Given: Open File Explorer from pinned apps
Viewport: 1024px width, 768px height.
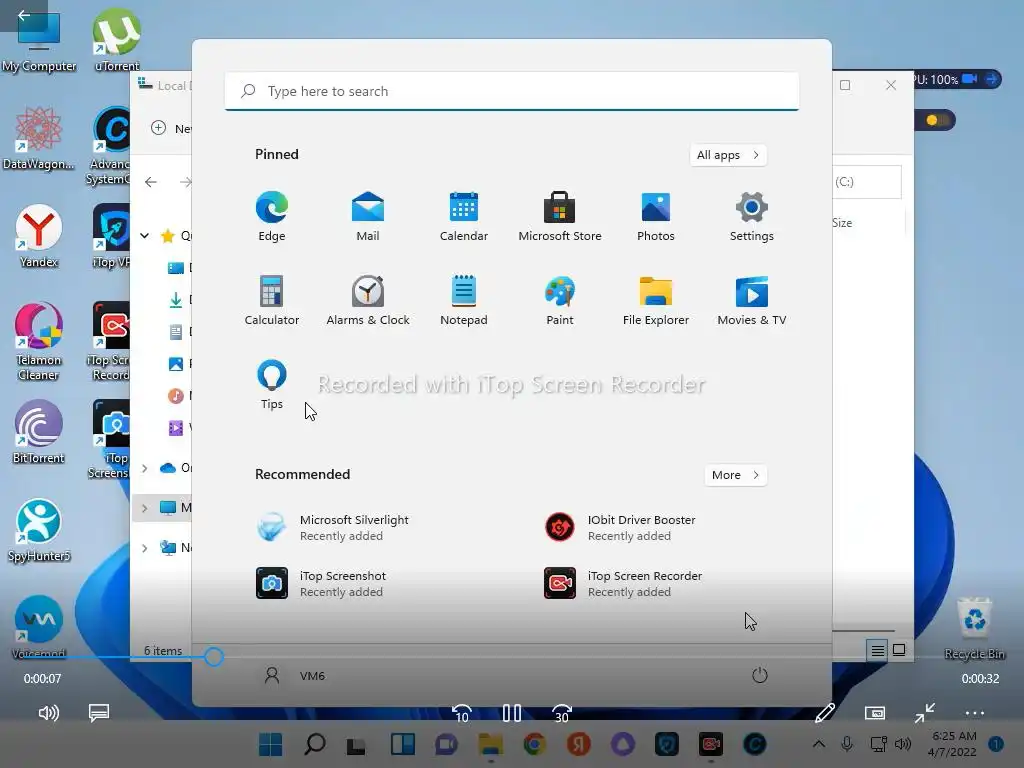Looking at the screenshot, I should pyautogui.click(x=656, y=300).
